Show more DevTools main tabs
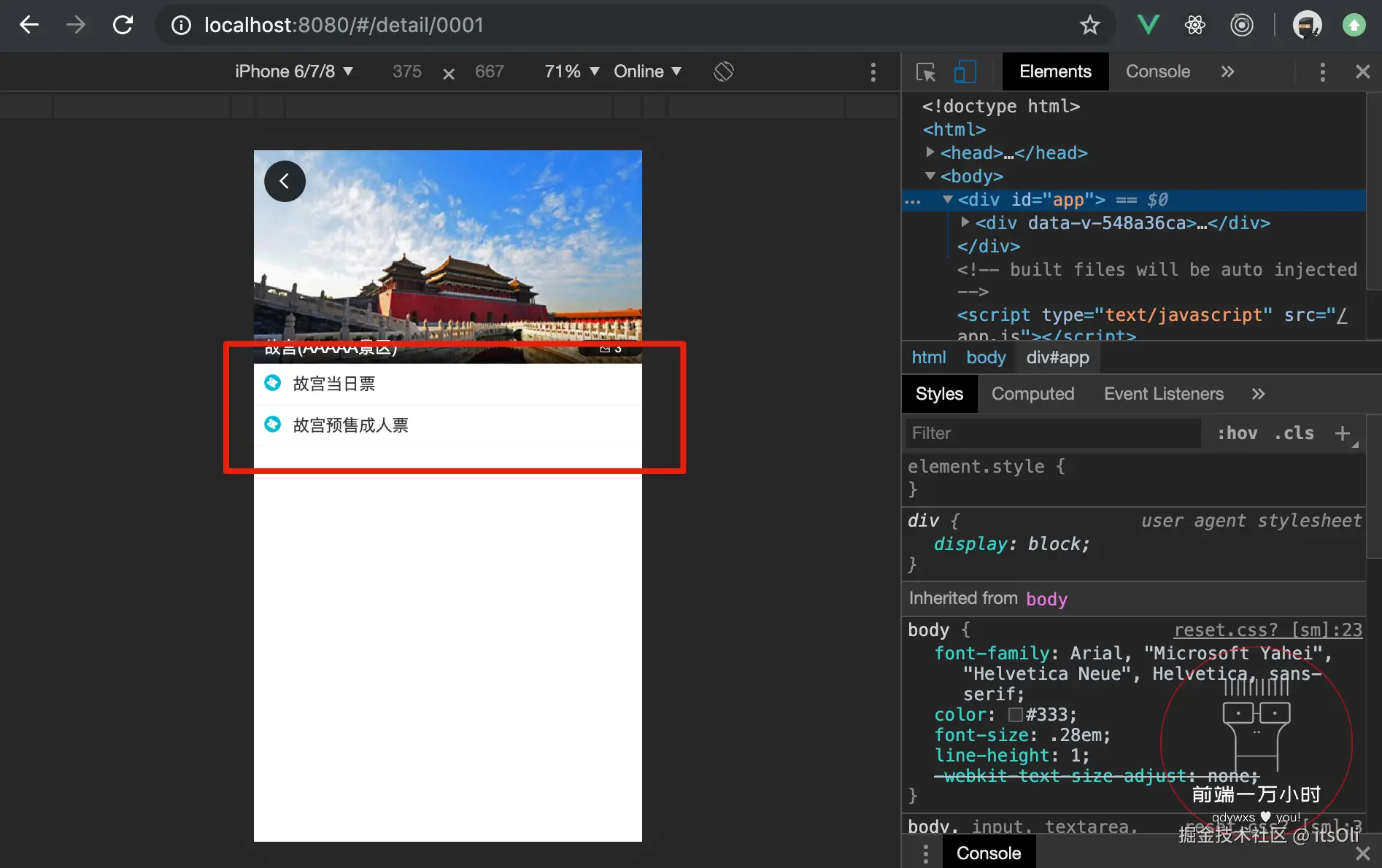 click(x=1227, y=71)
